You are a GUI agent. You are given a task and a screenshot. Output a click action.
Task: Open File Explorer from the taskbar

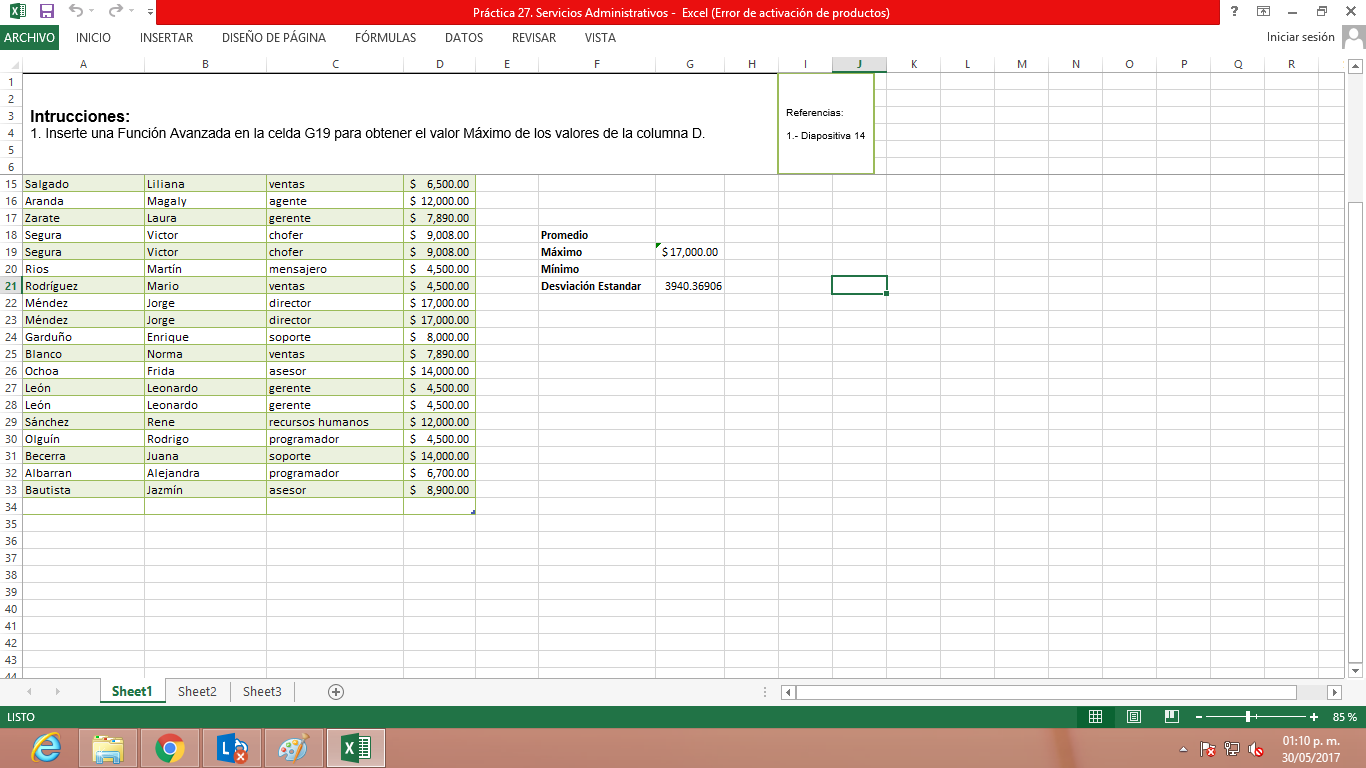pos(108,748)
